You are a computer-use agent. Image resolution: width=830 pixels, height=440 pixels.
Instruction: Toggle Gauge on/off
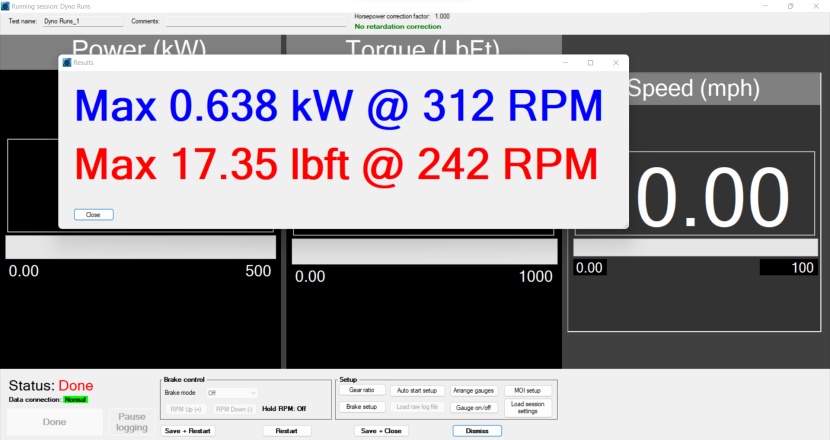click(x=473, y=408)
